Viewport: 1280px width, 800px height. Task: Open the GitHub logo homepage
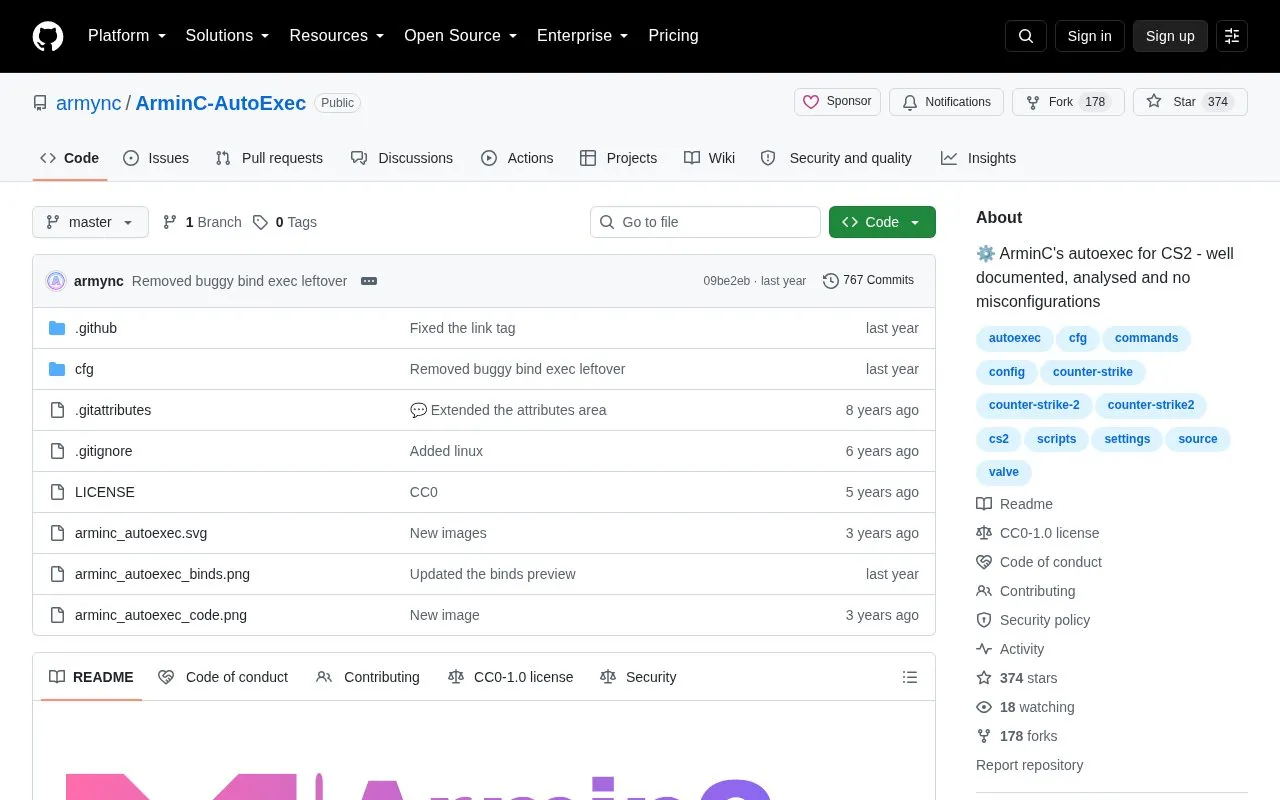pos(48,36)
